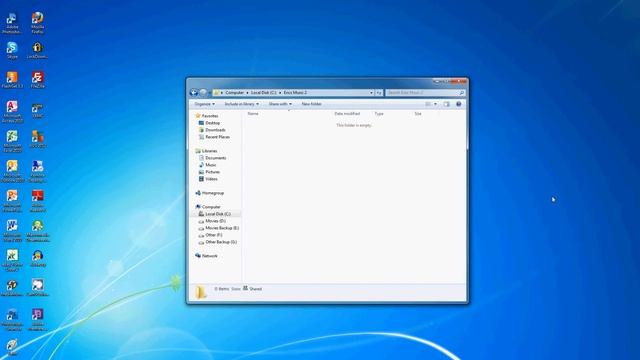Open the Movies Backup (E:) drive
This screenshot has height=360, width=640.
pos(219,228)
